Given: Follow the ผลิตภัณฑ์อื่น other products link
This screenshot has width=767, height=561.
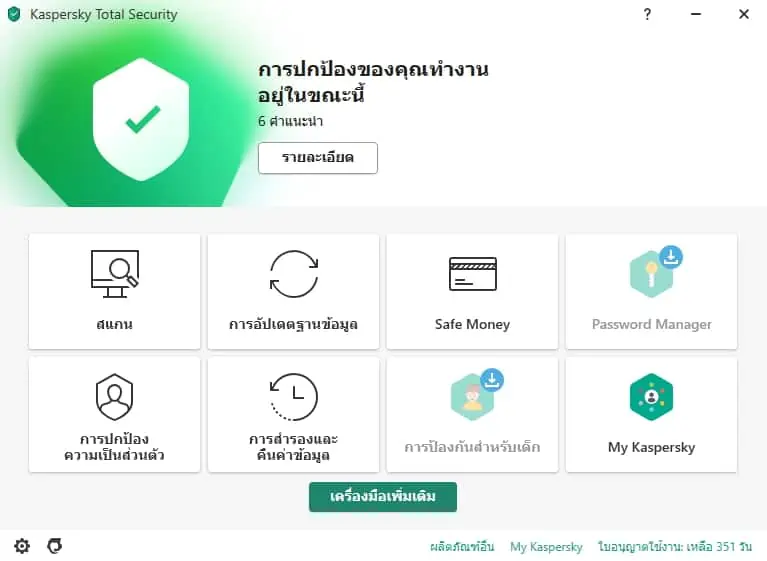Looking at the screenshot, I should (x=462, y=546).
